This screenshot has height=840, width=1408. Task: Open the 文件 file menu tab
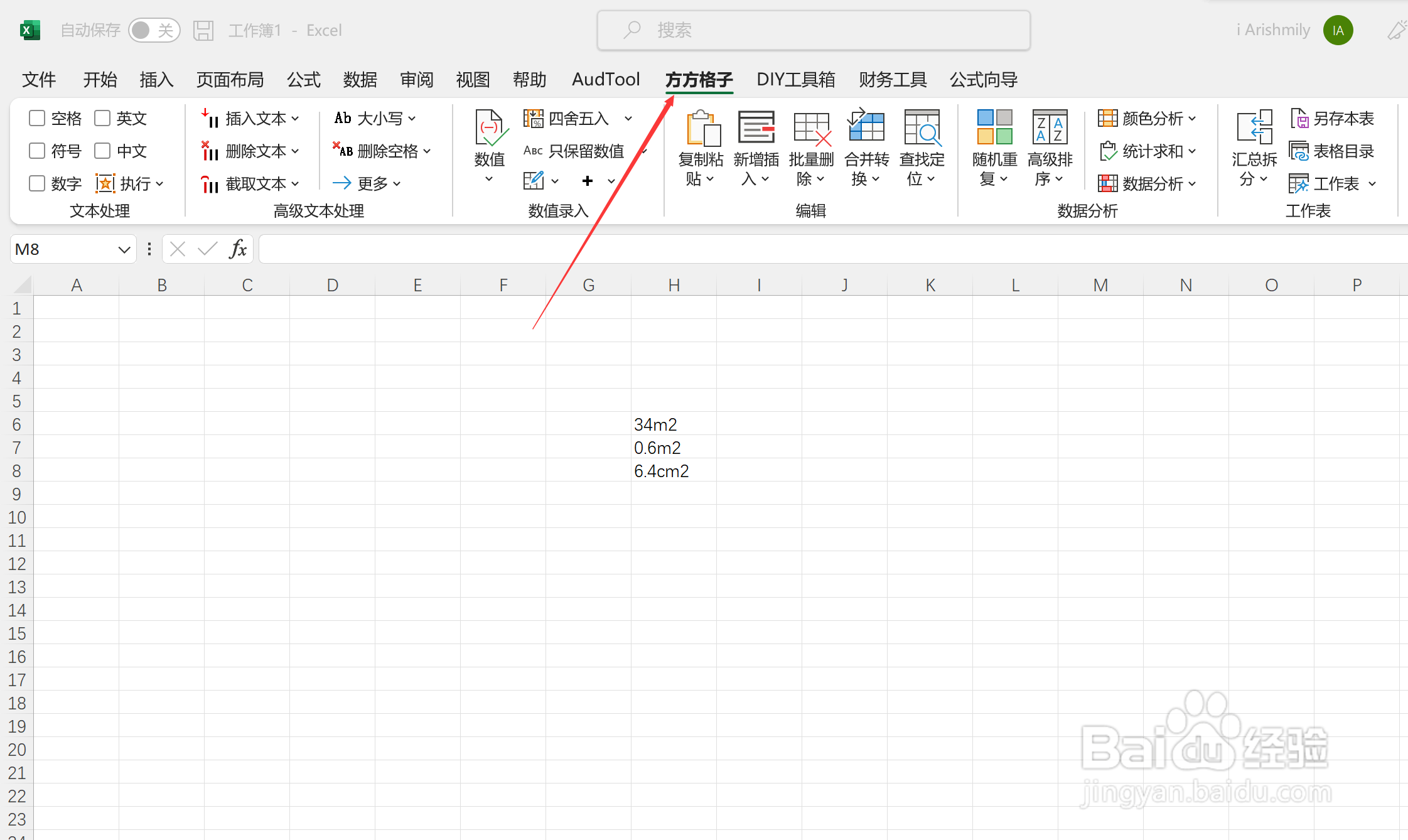tap(39, 80)
